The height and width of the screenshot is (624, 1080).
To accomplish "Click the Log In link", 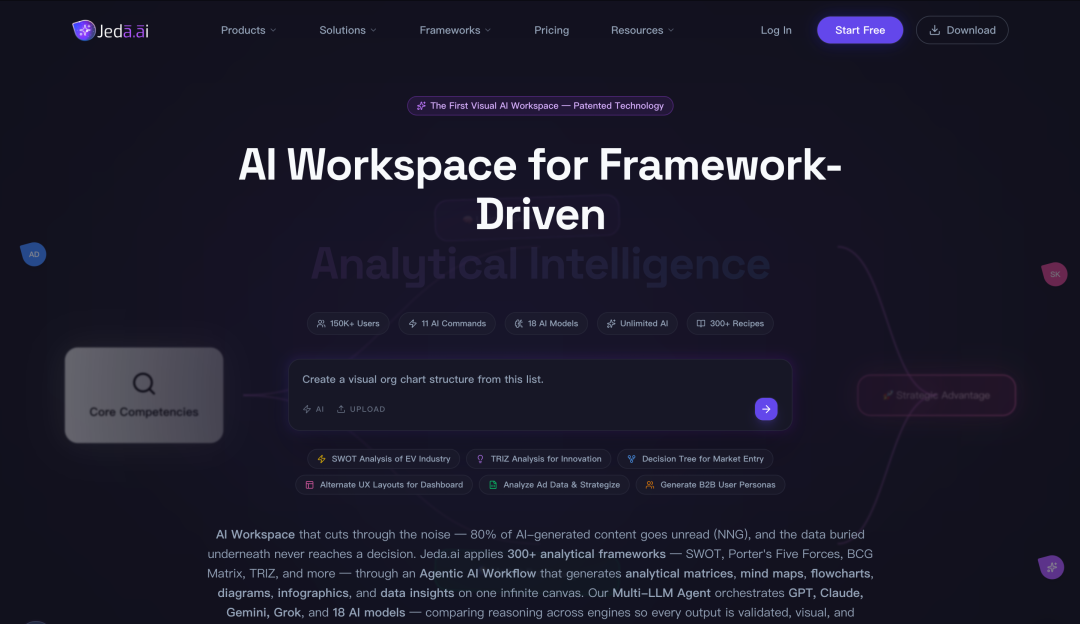I will click(776, 30).
